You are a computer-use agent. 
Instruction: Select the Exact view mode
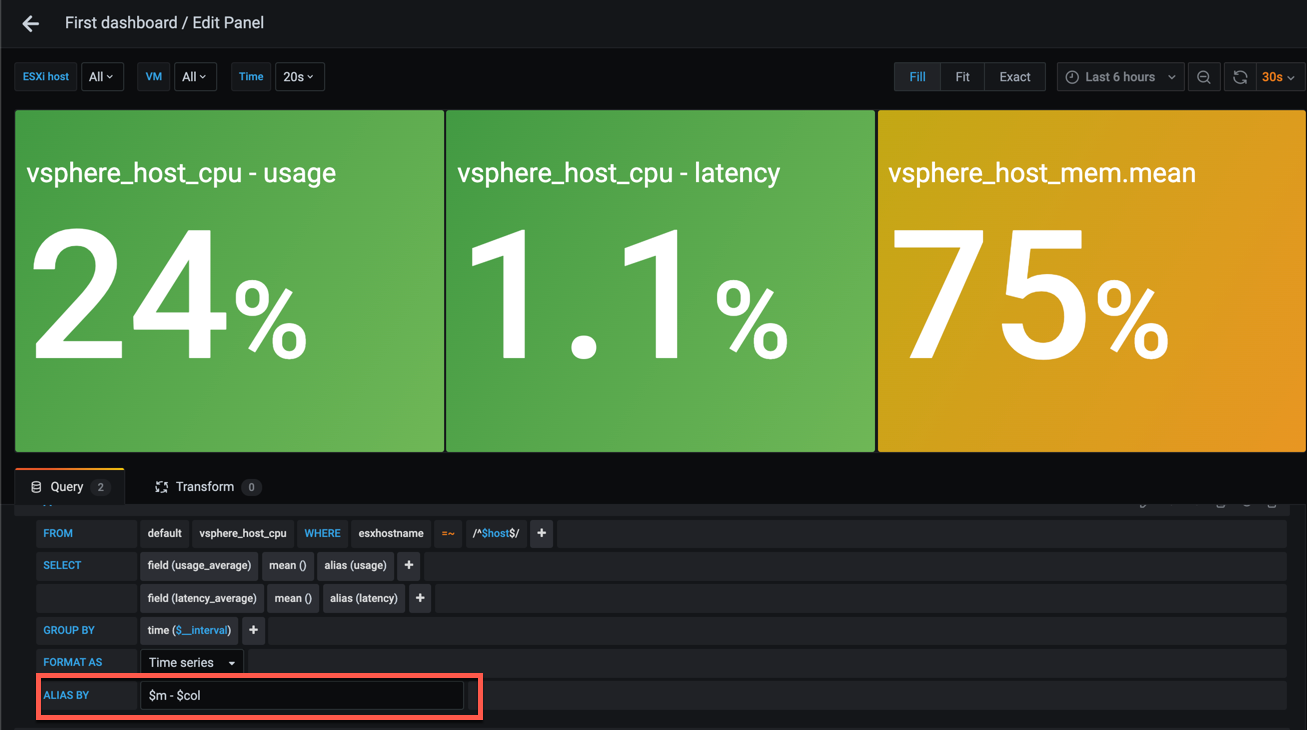click(1015, 77)
